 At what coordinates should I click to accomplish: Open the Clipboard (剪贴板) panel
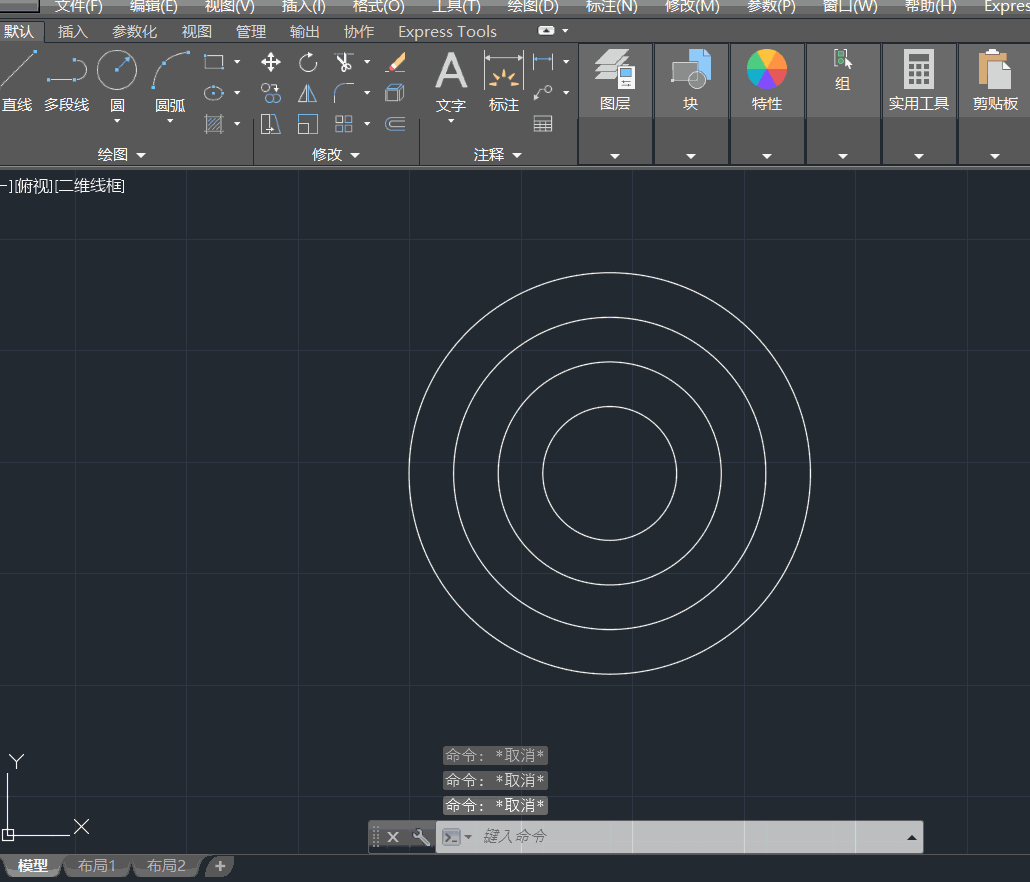[x=995, y=80]
